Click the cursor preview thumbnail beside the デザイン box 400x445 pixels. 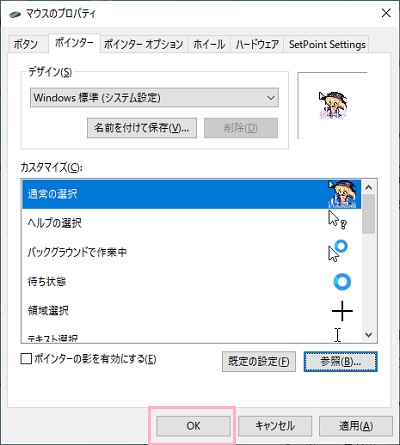[332, 105]
